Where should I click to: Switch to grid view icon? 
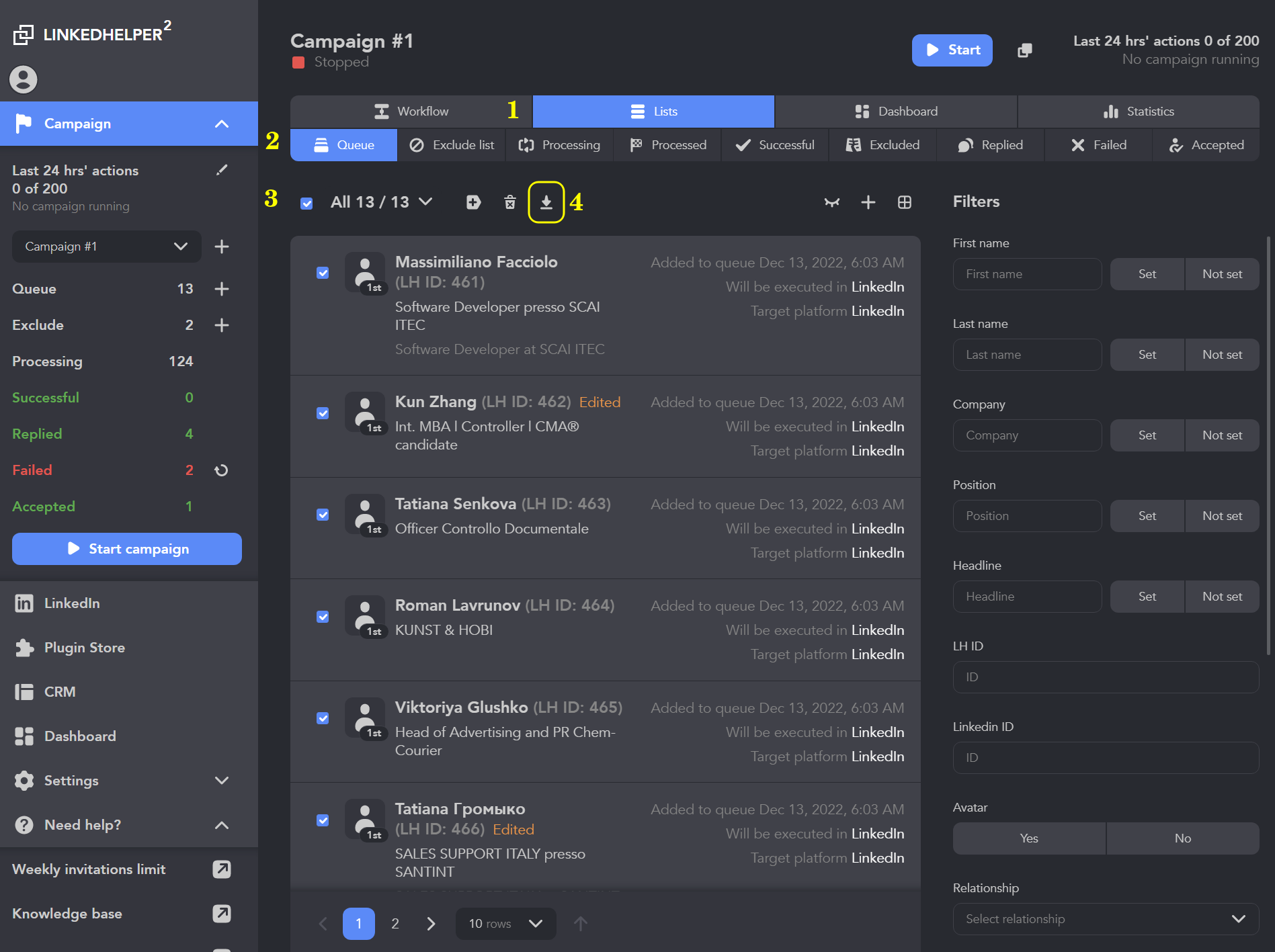click(x=905, y=202)
